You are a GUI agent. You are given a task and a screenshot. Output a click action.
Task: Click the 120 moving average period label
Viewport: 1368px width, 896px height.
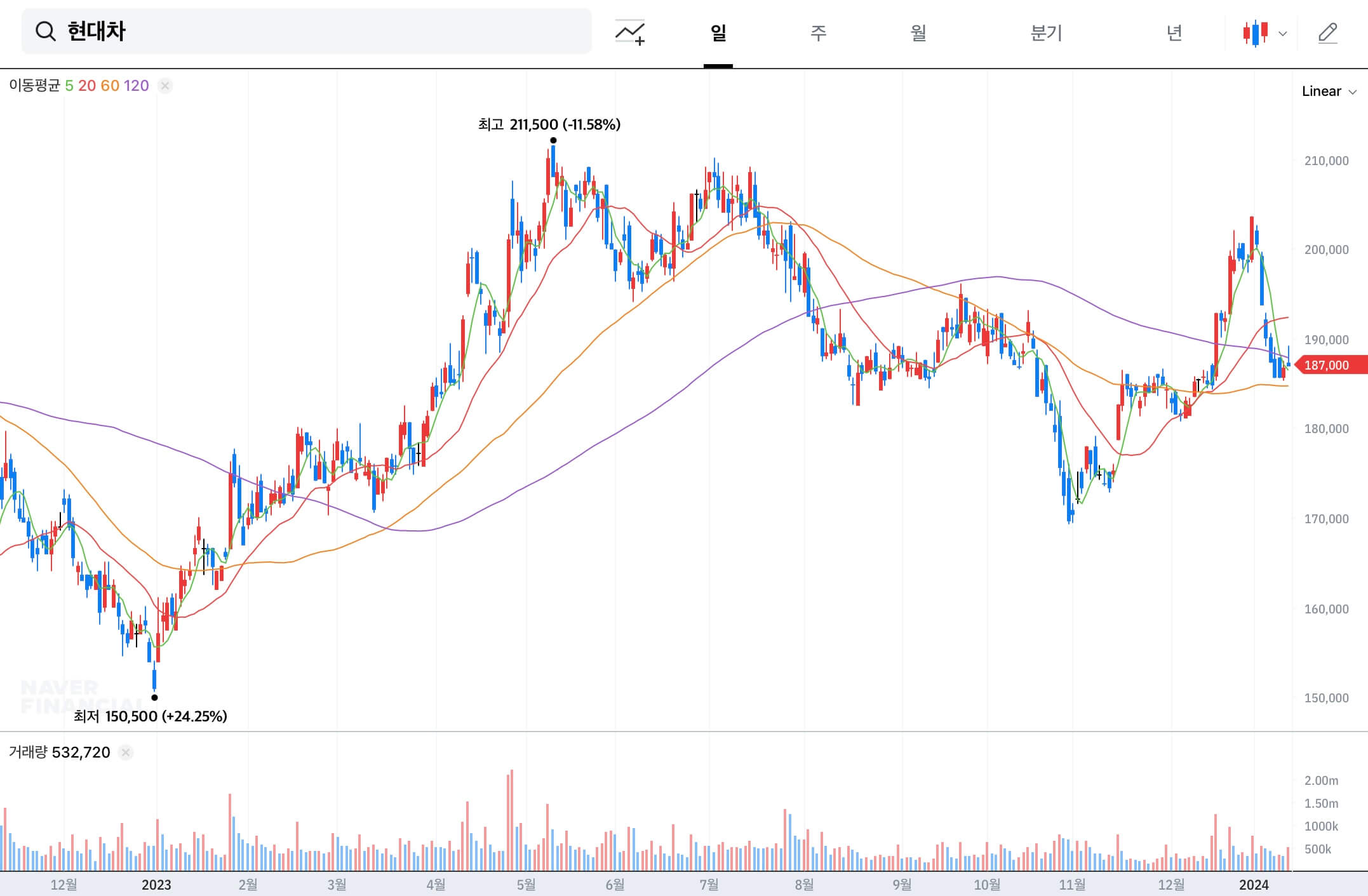pos(136,86)
